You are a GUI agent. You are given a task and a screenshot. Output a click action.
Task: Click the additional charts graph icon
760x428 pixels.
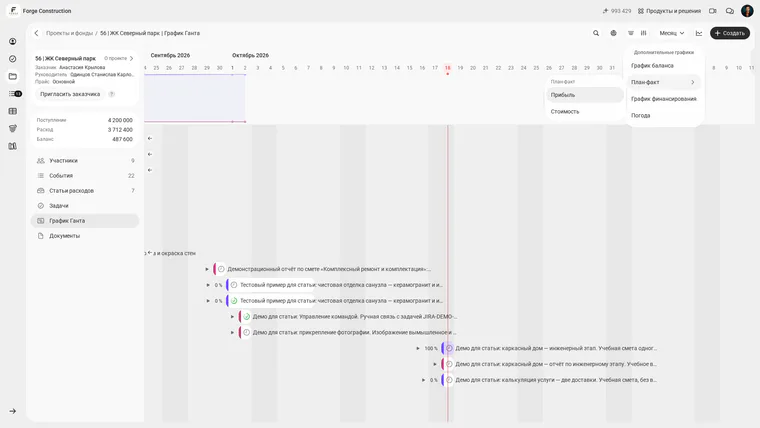[699, 33]
